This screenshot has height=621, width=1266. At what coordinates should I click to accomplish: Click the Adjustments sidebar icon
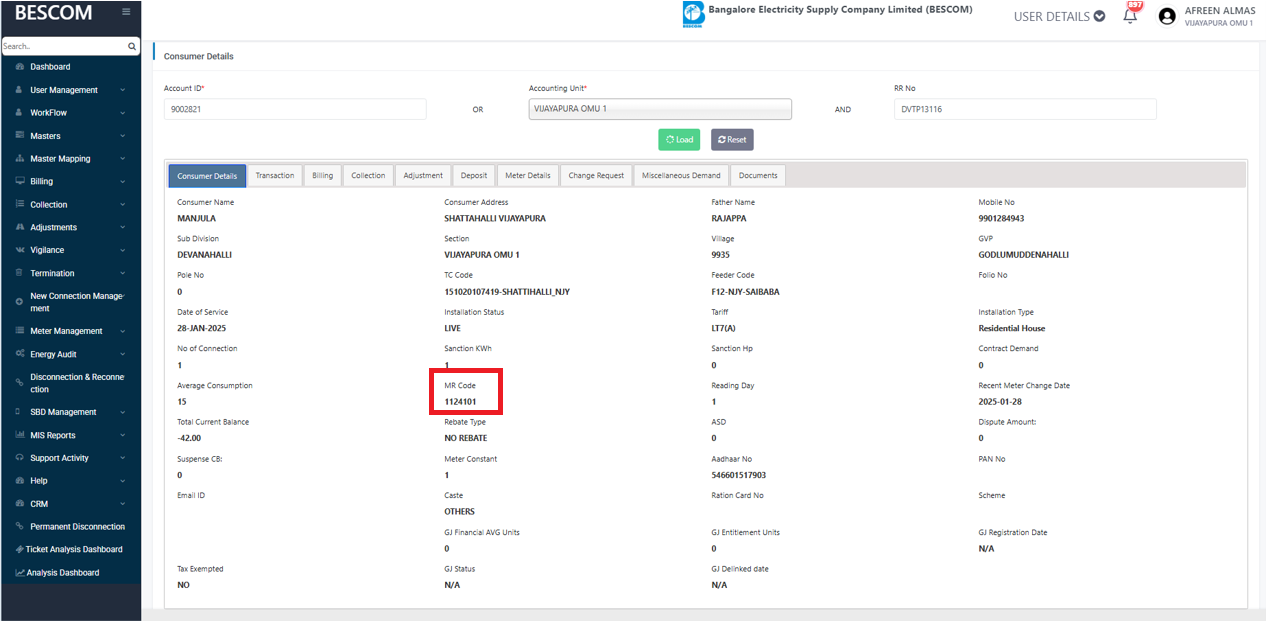tap(20, 227)
